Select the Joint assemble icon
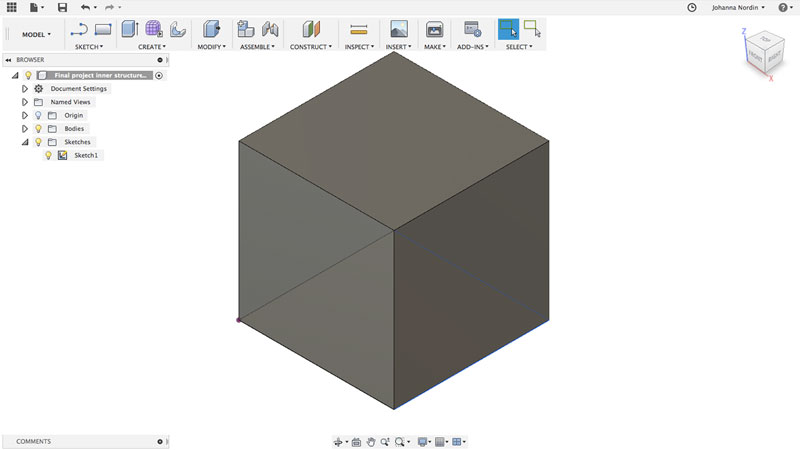This screenshot has height=450, width=800. click(270, 29)
